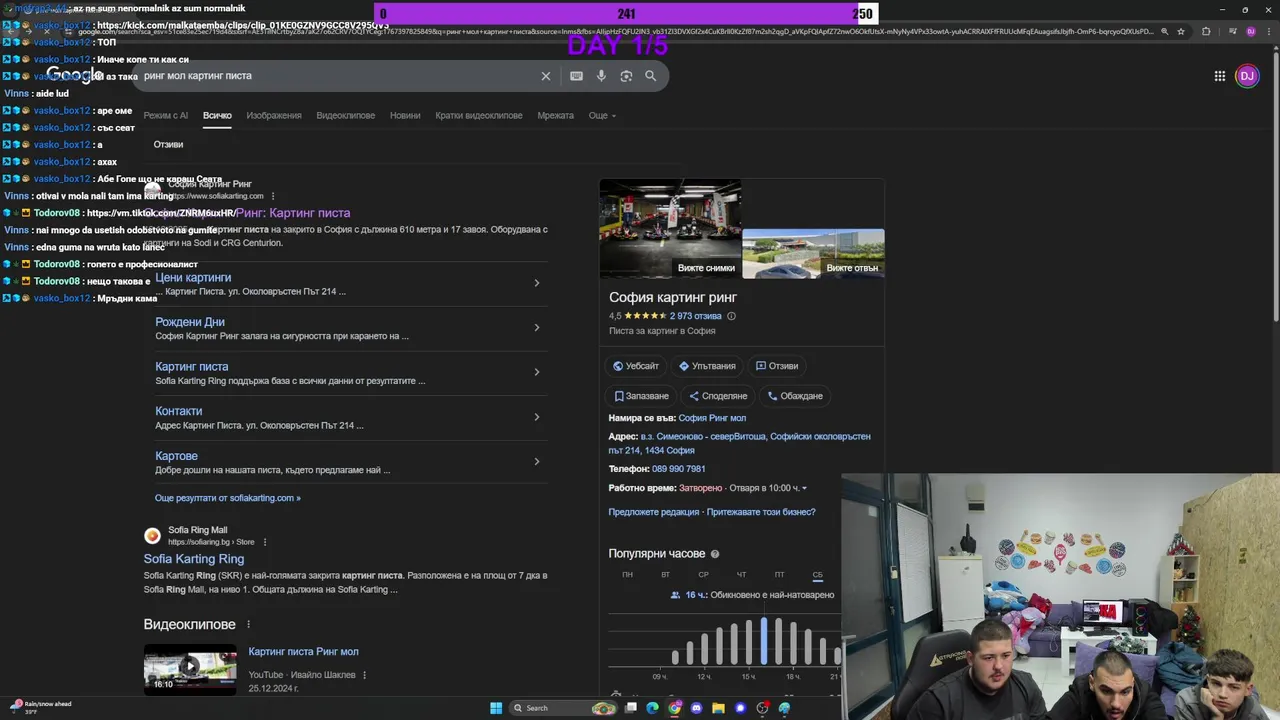This screenshot has width=1280, height=720.
Task: Get directions via Упътвания button
Action: (x=708, y=366)
